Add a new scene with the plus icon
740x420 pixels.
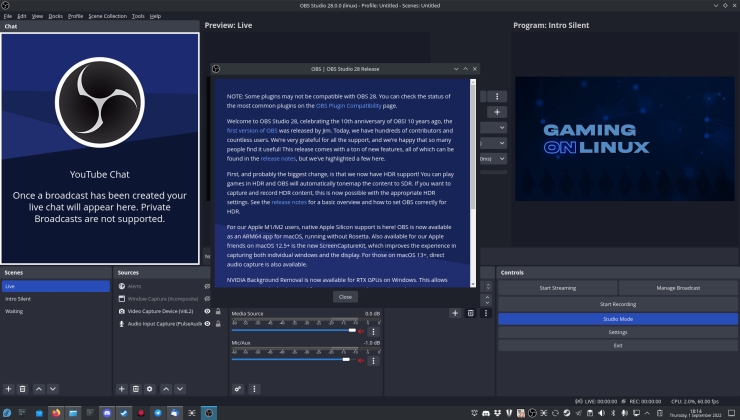point(8,389)
